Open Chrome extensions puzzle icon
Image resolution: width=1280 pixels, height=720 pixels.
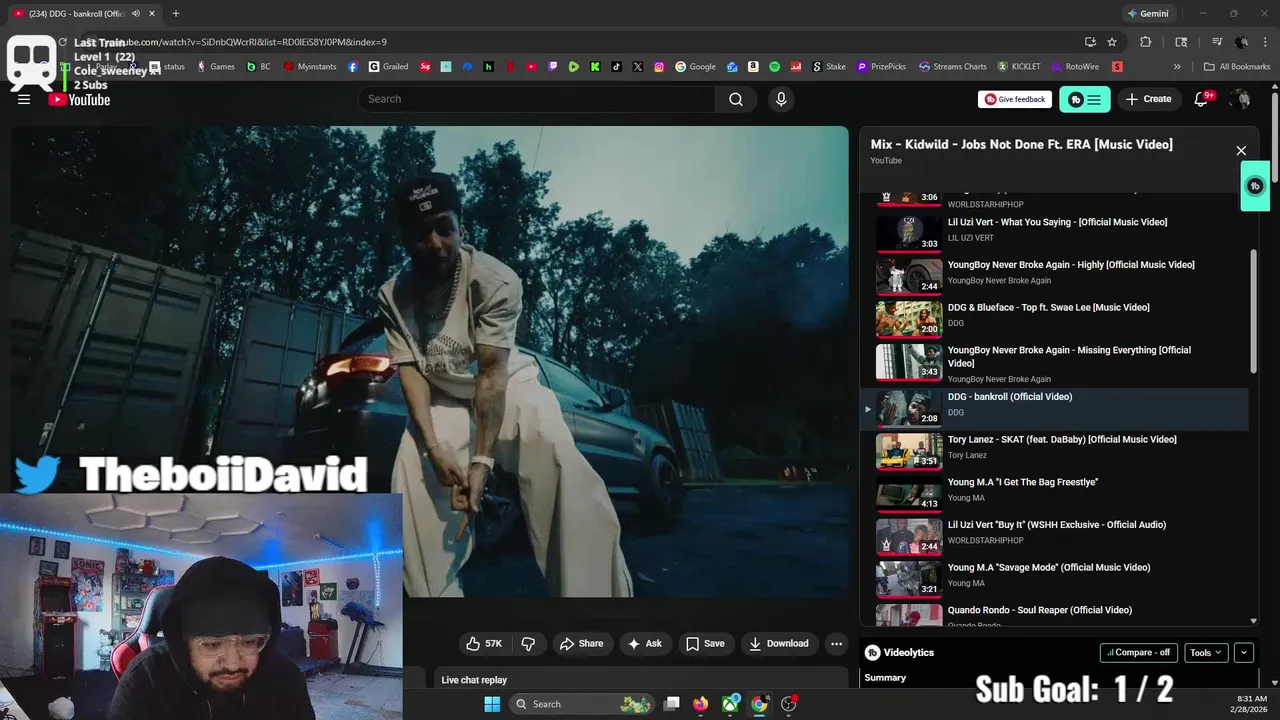click(1146, 42)
